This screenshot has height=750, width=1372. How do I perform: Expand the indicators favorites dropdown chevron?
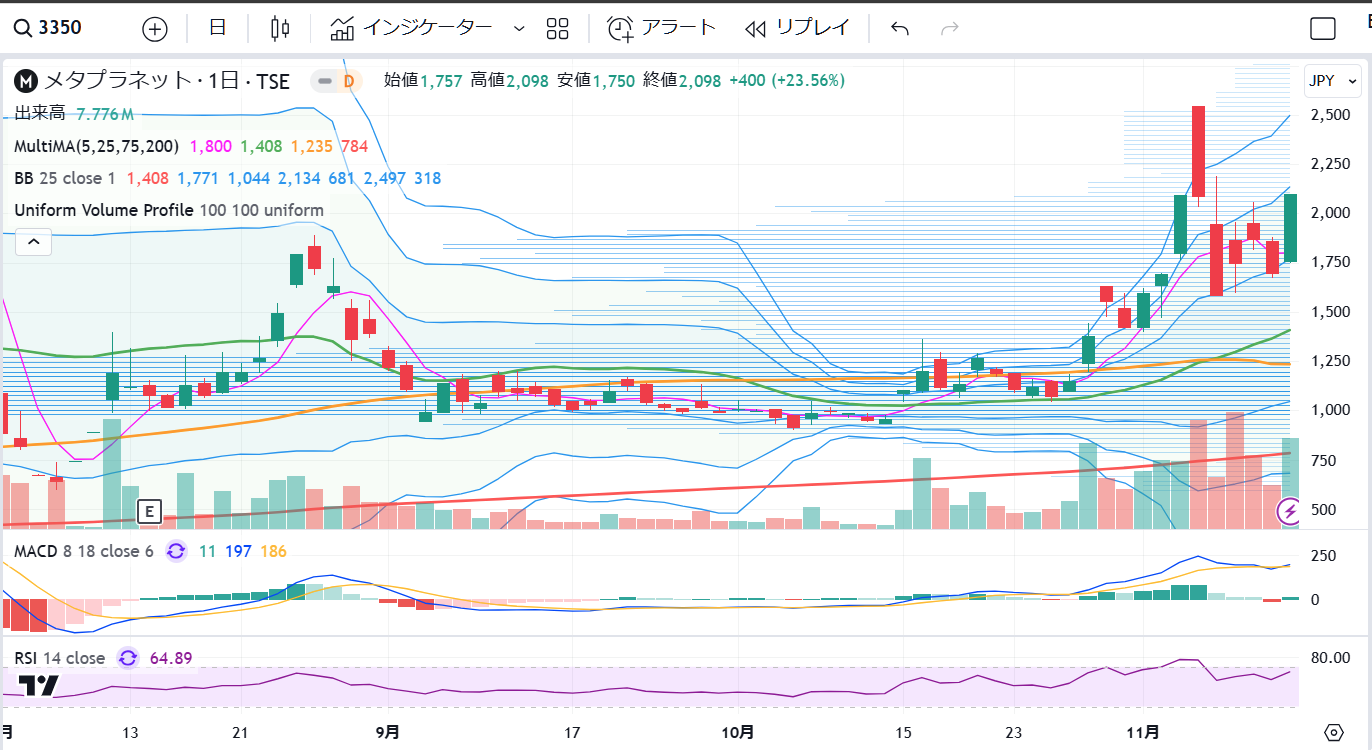pyautogui.click(x=518, y=28)
